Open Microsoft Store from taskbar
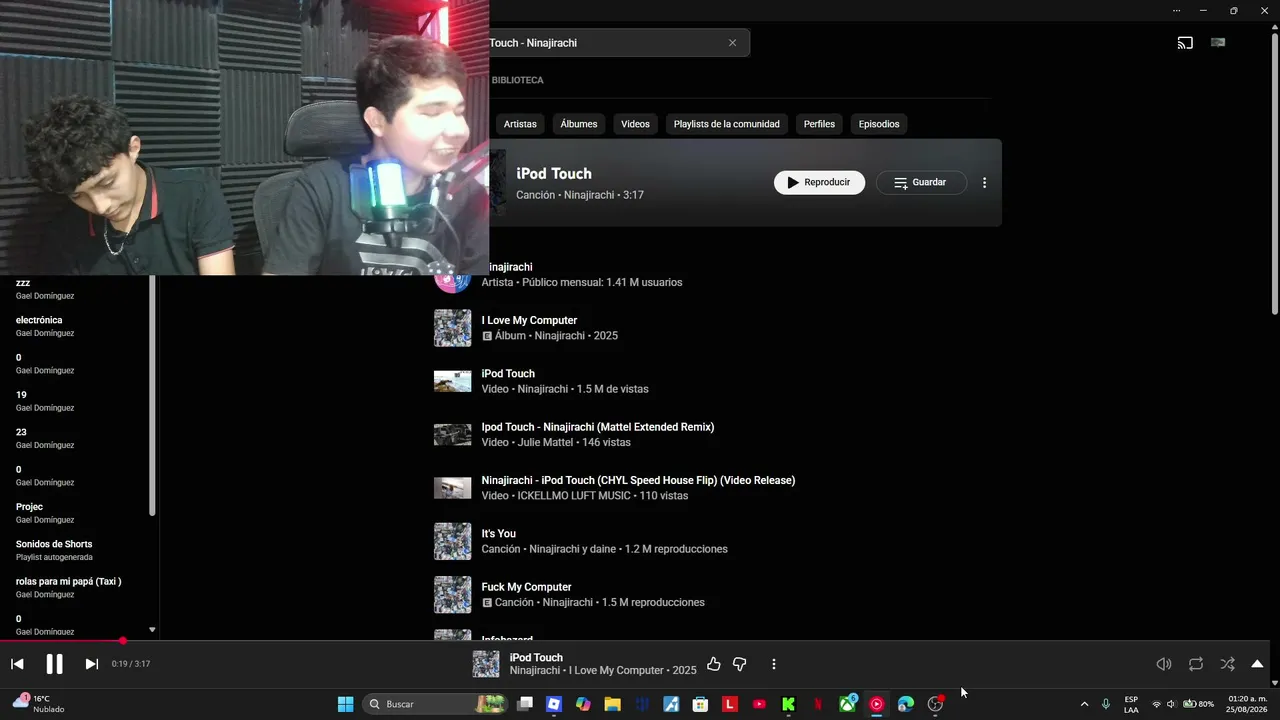This screenshot has height=720, width=1280. tap(700, 704)
